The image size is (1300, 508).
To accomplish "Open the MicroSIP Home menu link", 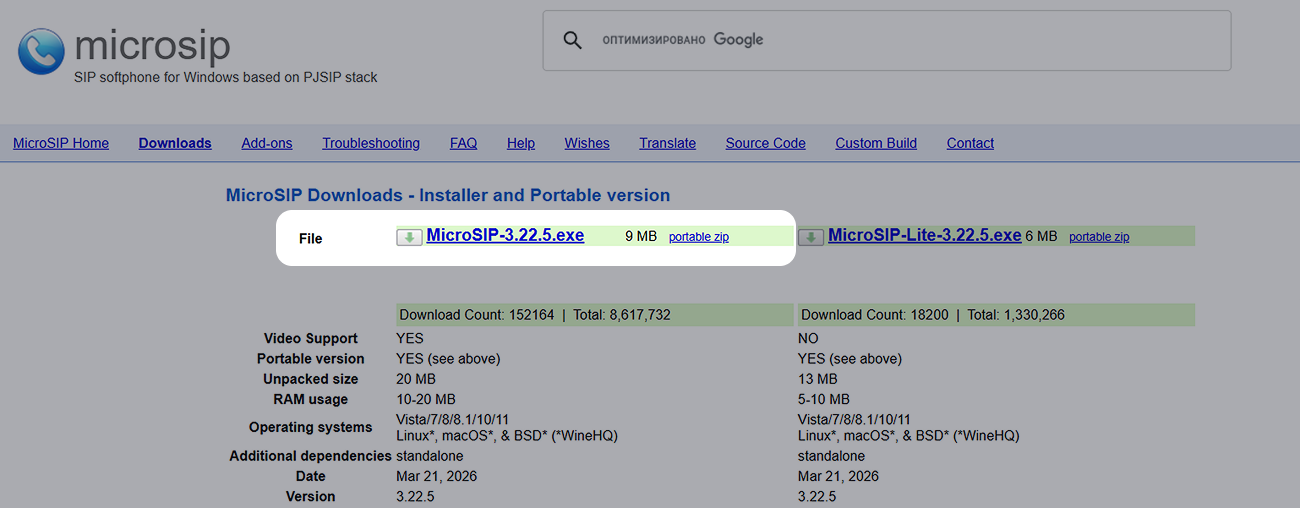I will (x=61, y=143).
